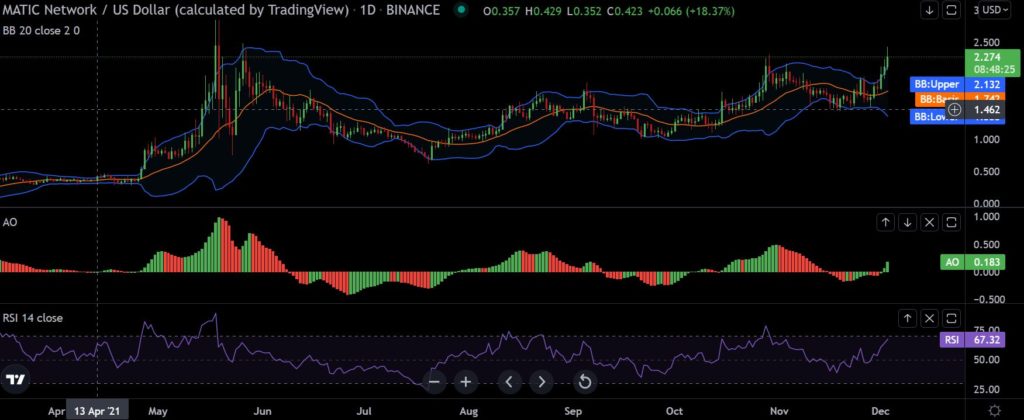Click the Nov label on time axis

point(778,412)
